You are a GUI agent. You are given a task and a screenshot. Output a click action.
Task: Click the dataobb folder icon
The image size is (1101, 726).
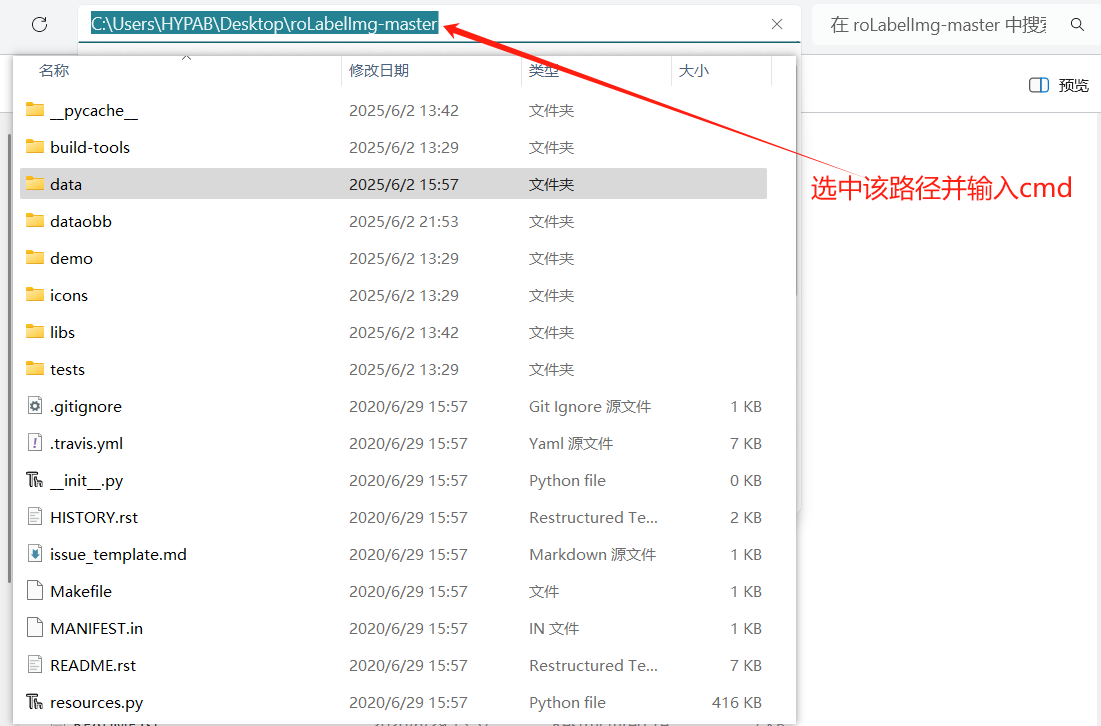[x=34, y=221]
